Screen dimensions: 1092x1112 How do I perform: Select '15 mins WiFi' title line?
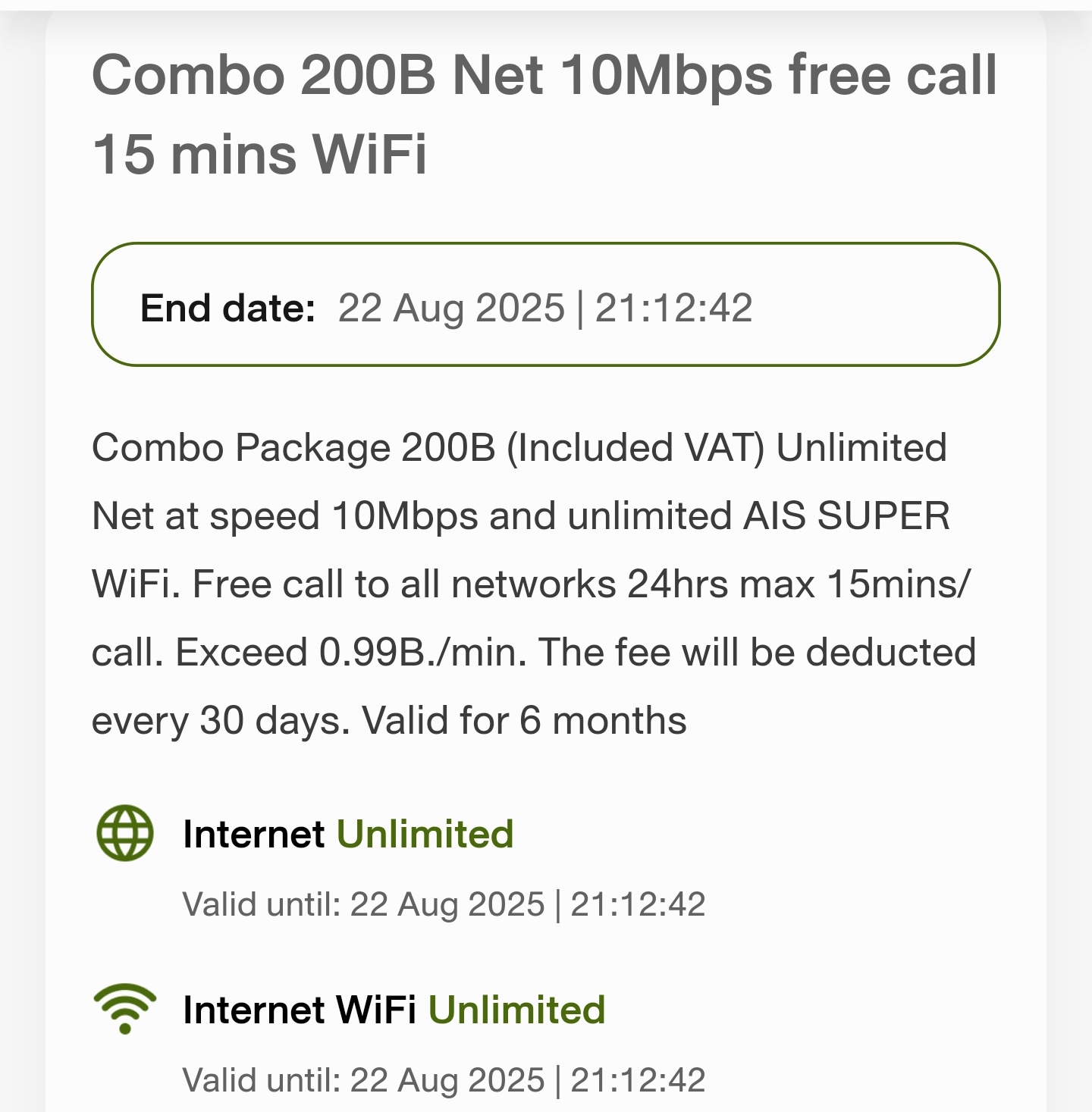259,154
